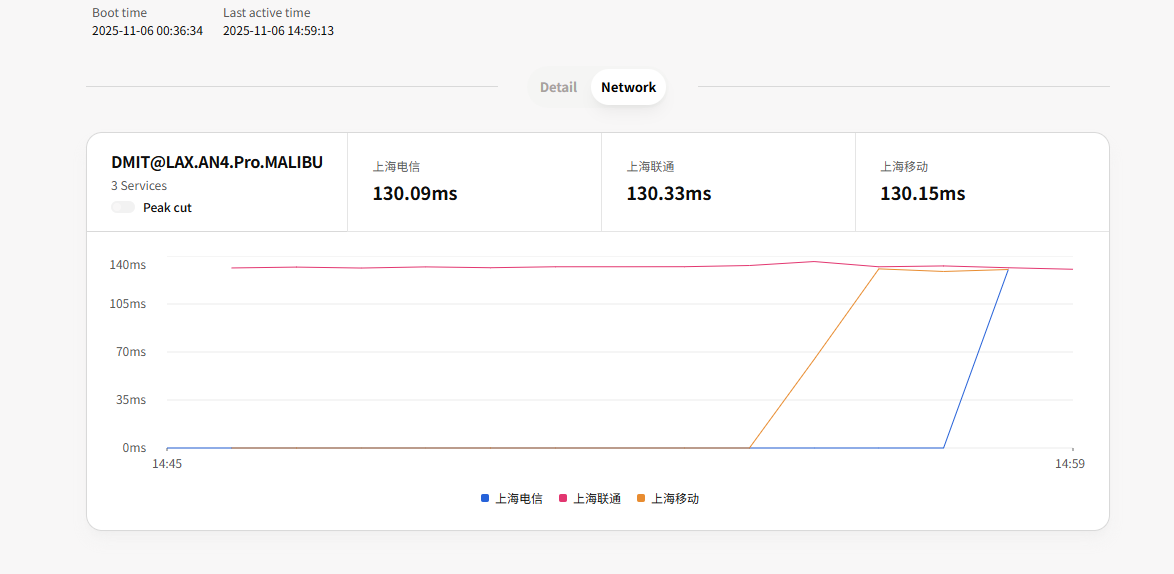This screenshot has height=574, width=1174.
Task: Click the DMIT@LAX.AN4.Pro.MALIBU server title
Action: 217,162
